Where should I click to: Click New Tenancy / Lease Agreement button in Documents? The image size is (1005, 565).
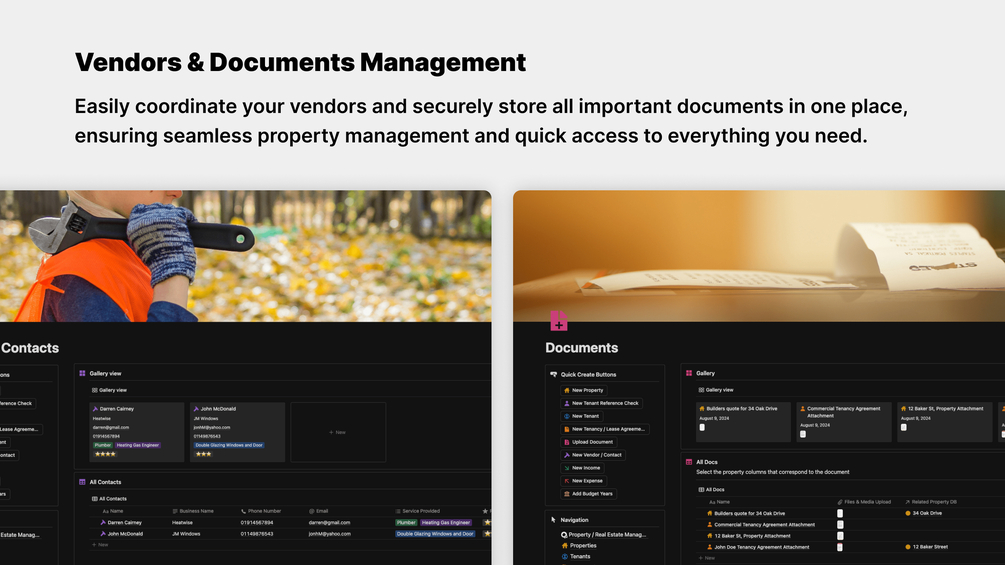point(604,429)
